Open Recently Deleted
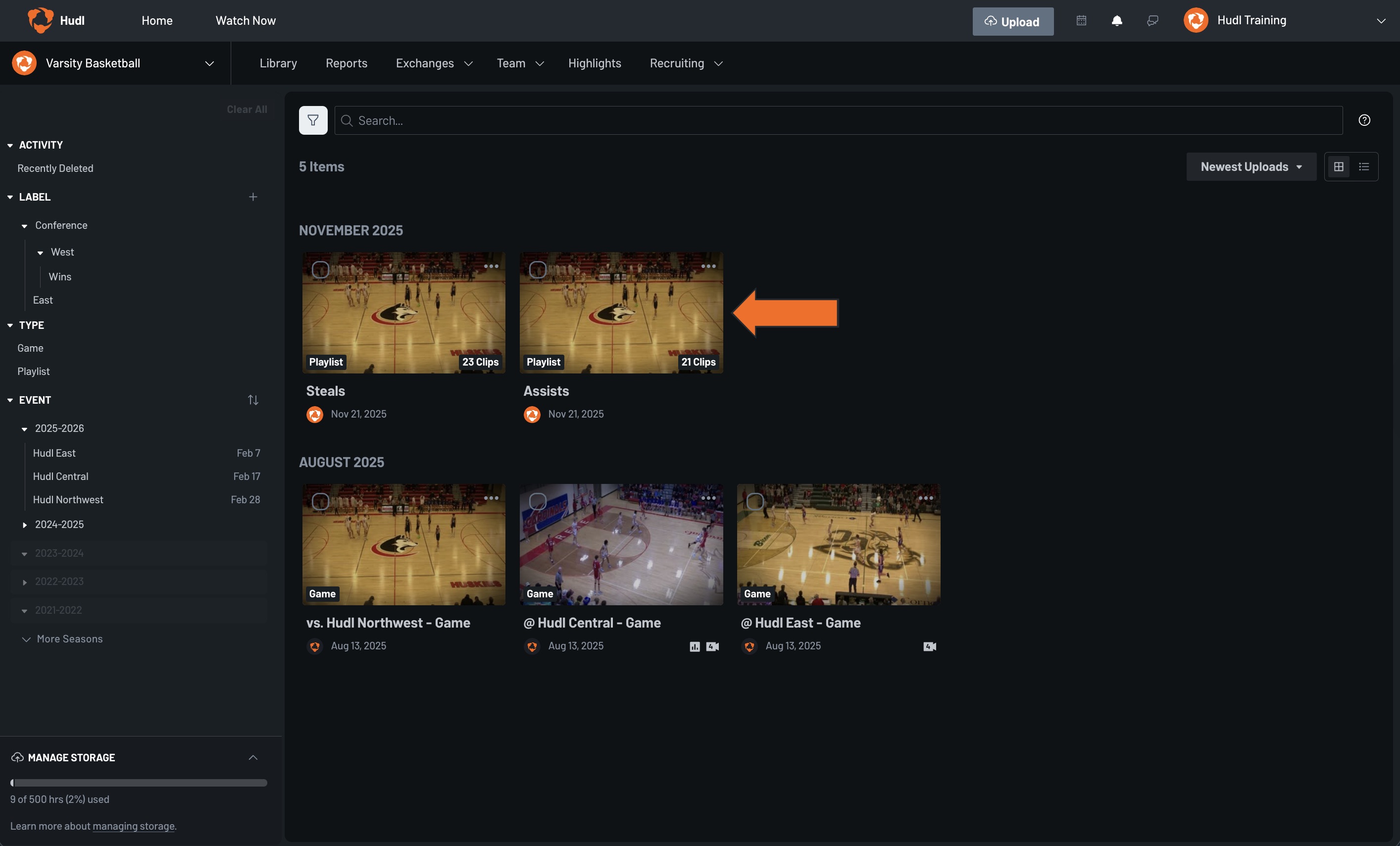This screenshot has width=1400, height=846. tap(55, 168)
